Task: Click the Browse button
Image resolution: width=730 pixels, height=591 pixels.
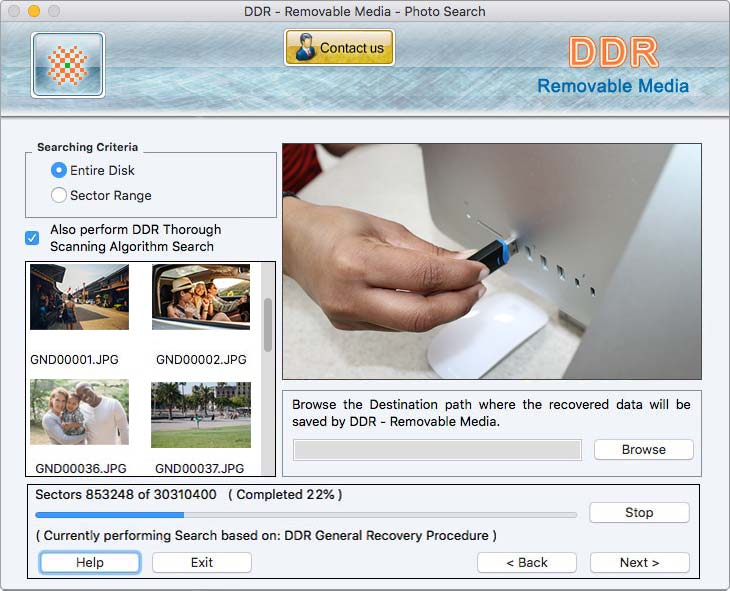Action: point(644,449)
